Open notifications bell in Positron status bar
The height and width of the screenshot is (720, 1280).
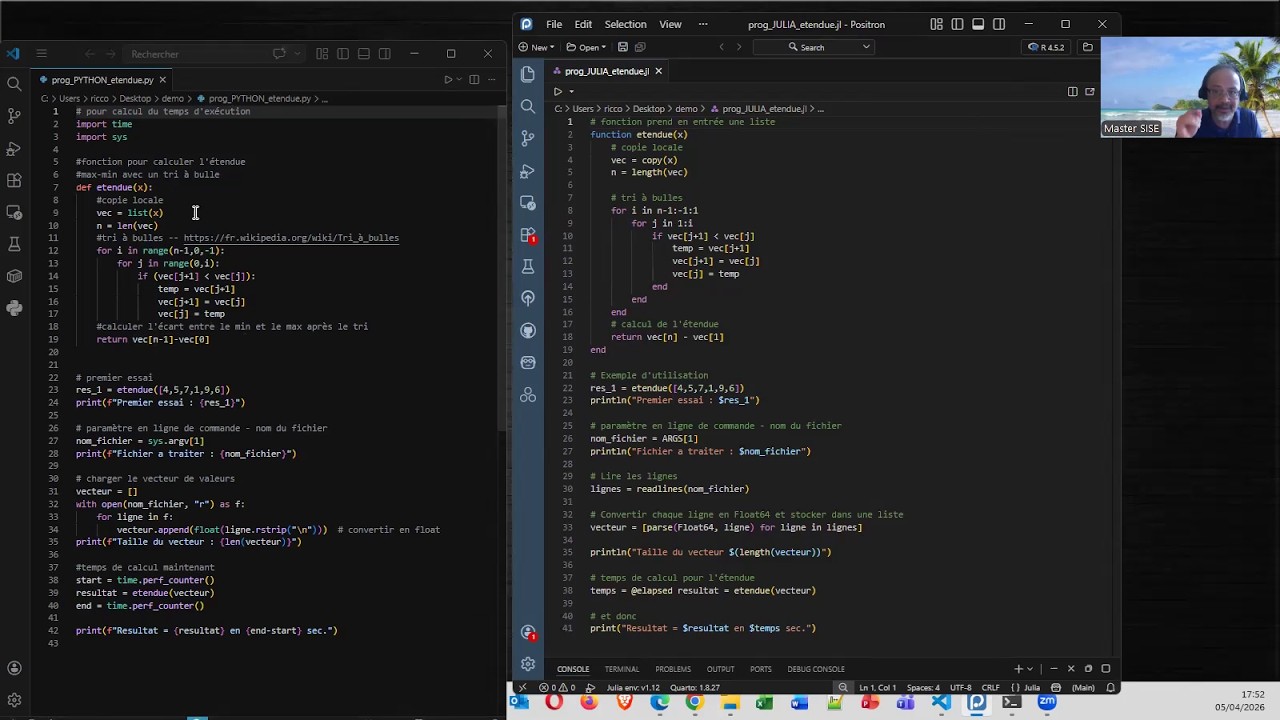1110,688
